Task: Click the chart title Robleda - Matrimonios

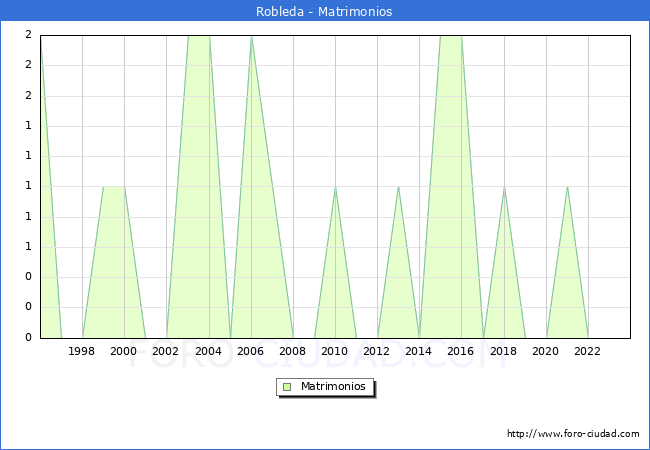Action: click(x=325, y=12)
